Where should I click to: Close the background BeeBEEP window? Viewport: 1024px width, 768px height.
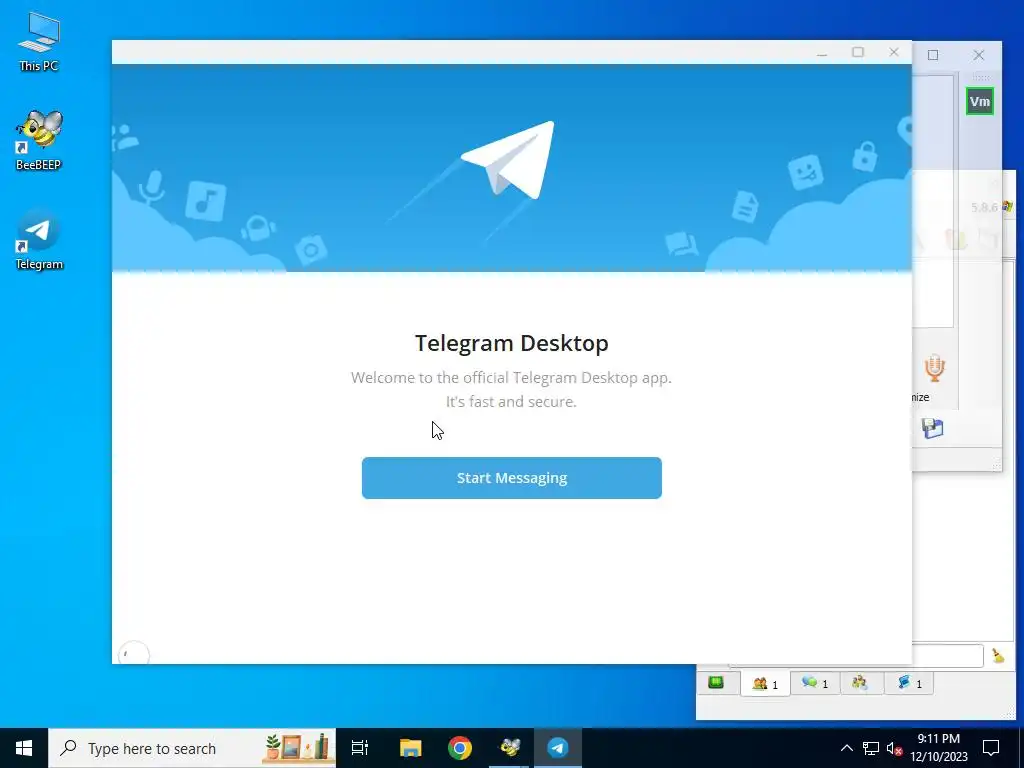point(978,55)
